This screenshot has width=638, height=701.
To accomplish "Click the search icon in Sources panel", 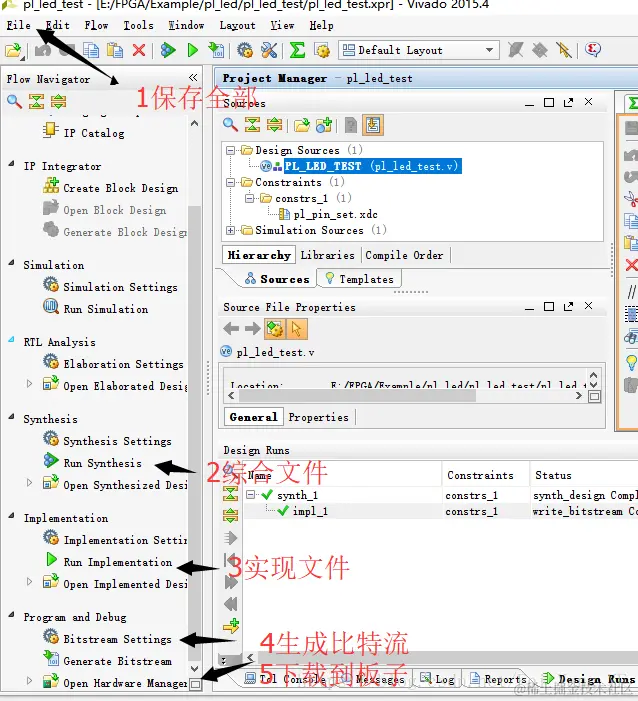I will [x=230, y=125].
